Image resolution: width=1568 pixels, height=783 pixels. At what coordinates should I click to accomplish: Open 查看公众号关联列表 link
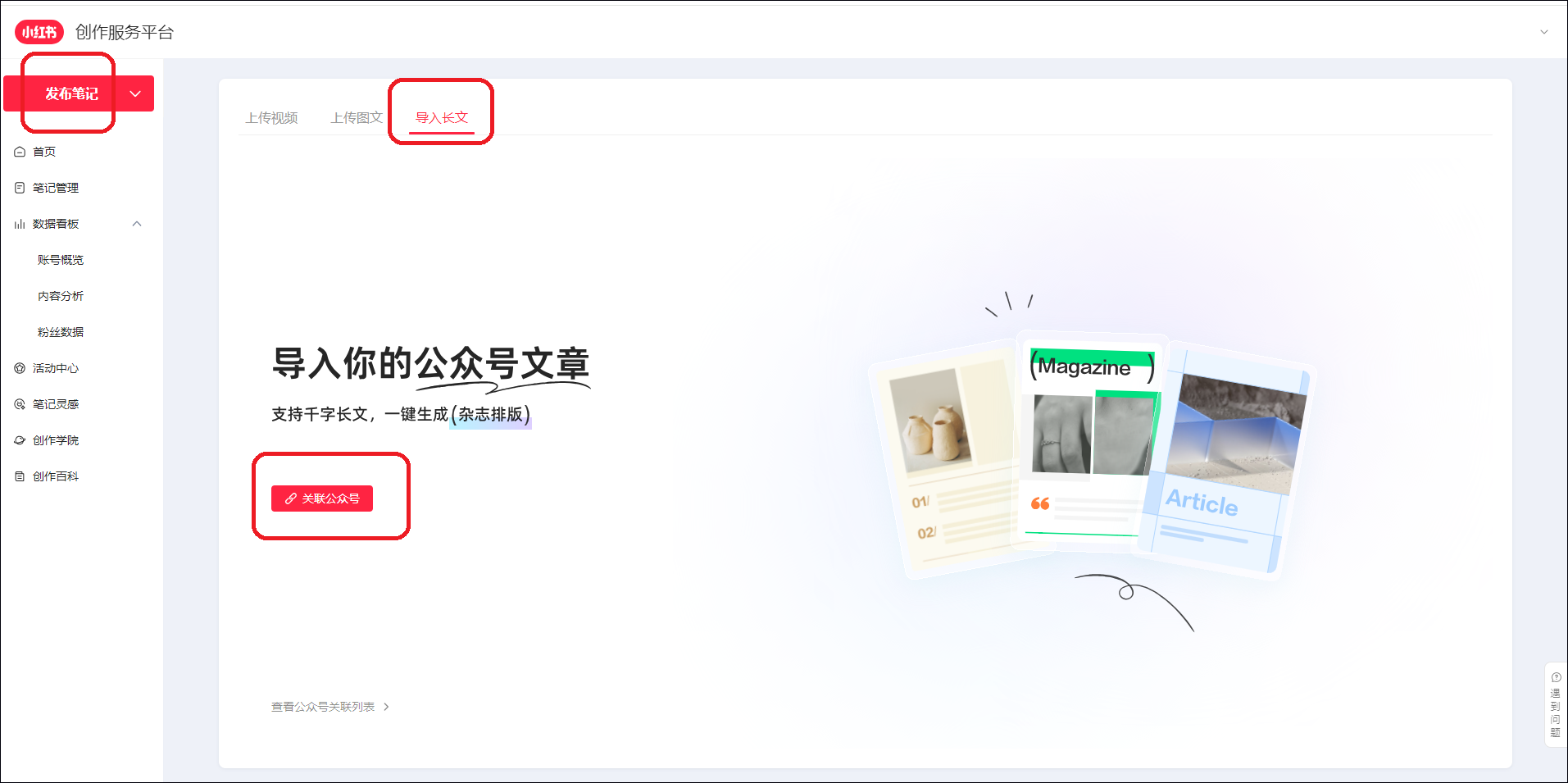pos(330,707)
